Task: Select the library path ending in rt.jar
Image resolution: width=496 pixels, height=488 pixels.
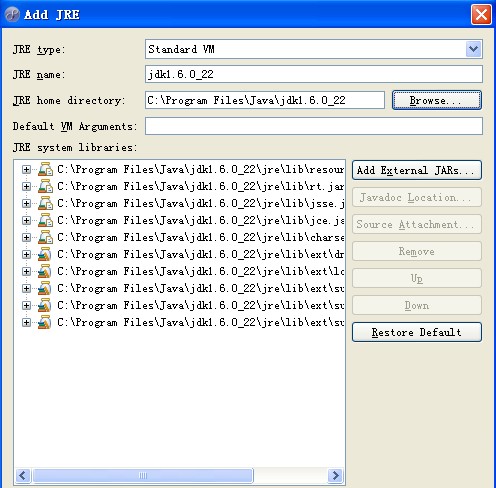Action: pos(200,186)
